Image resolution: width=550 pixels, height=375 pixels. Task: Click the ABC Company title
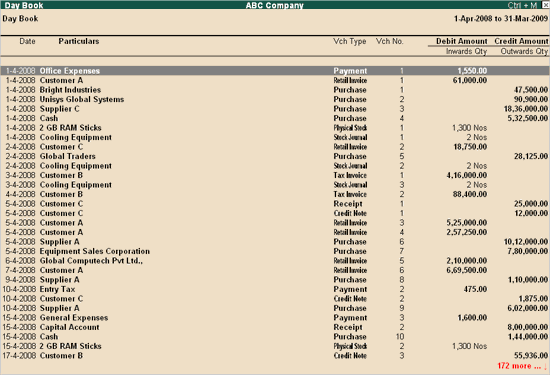click(275, 5)
